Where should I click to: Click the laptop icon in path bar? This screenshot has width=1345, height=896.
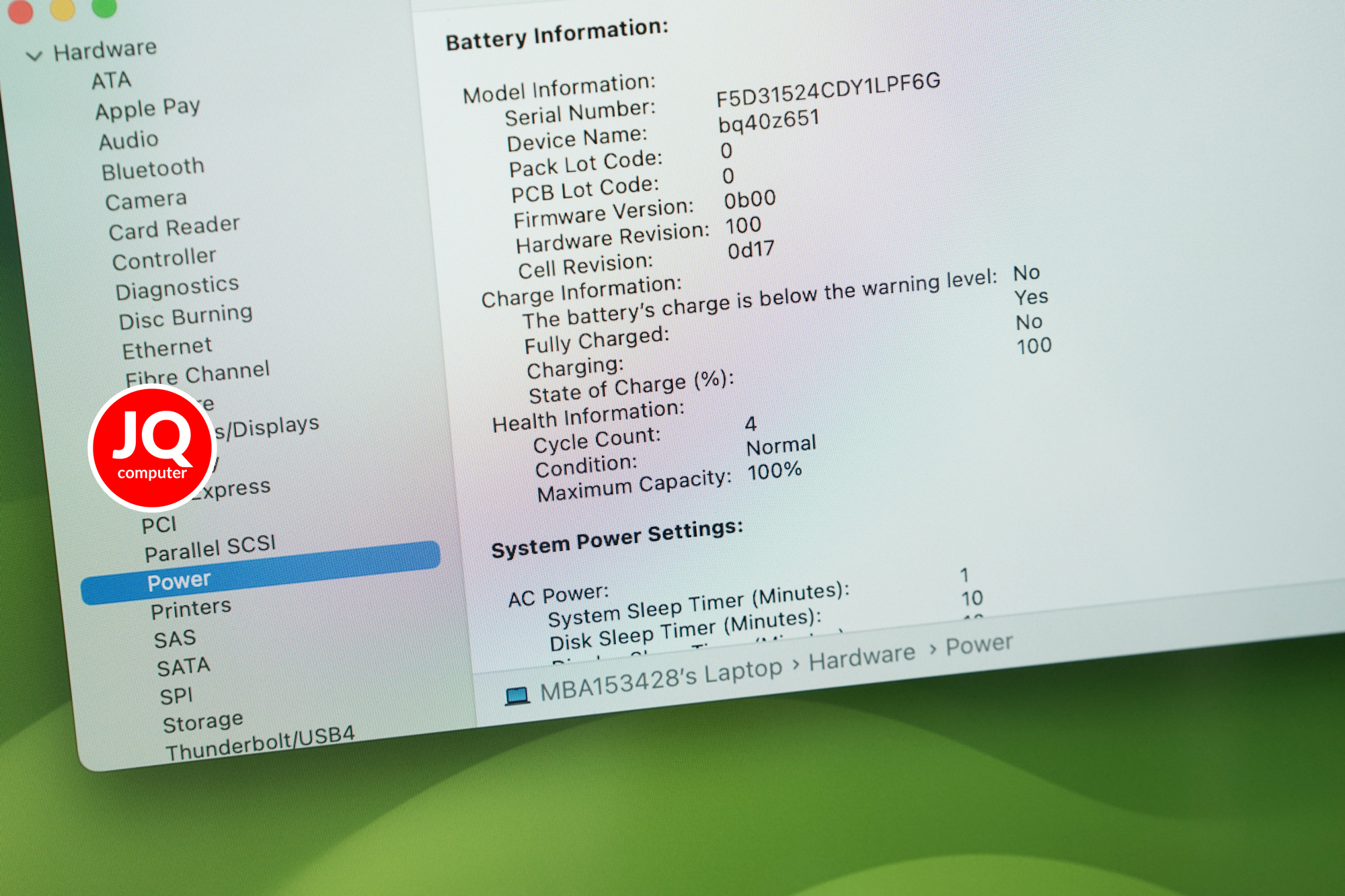516,696
